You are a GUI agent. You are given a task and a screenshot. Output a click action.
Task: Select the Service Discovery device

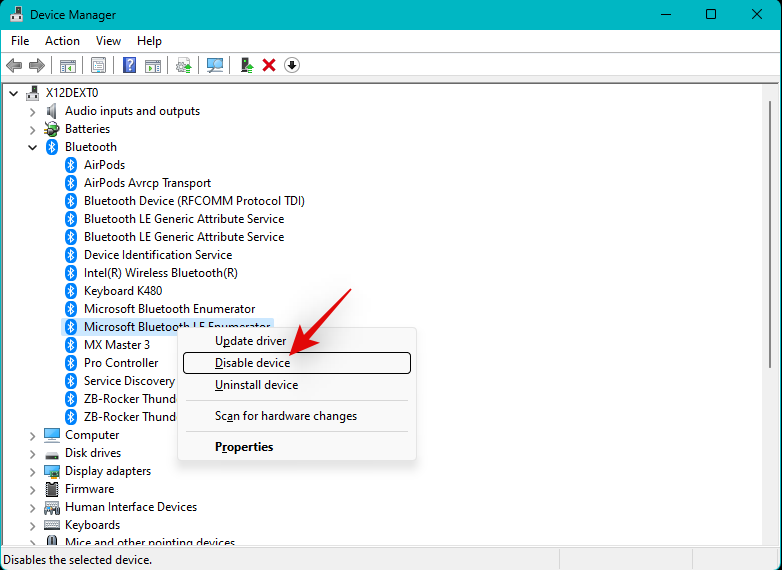tap(129, 380)
